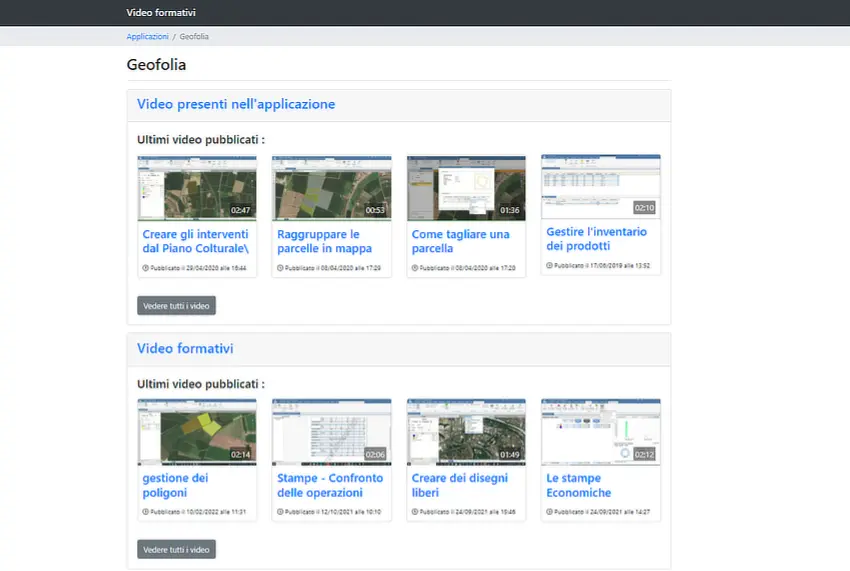Click title 'Come tagliare una parcella'
The height and width of the screenshot is (571, 850).
460,241
